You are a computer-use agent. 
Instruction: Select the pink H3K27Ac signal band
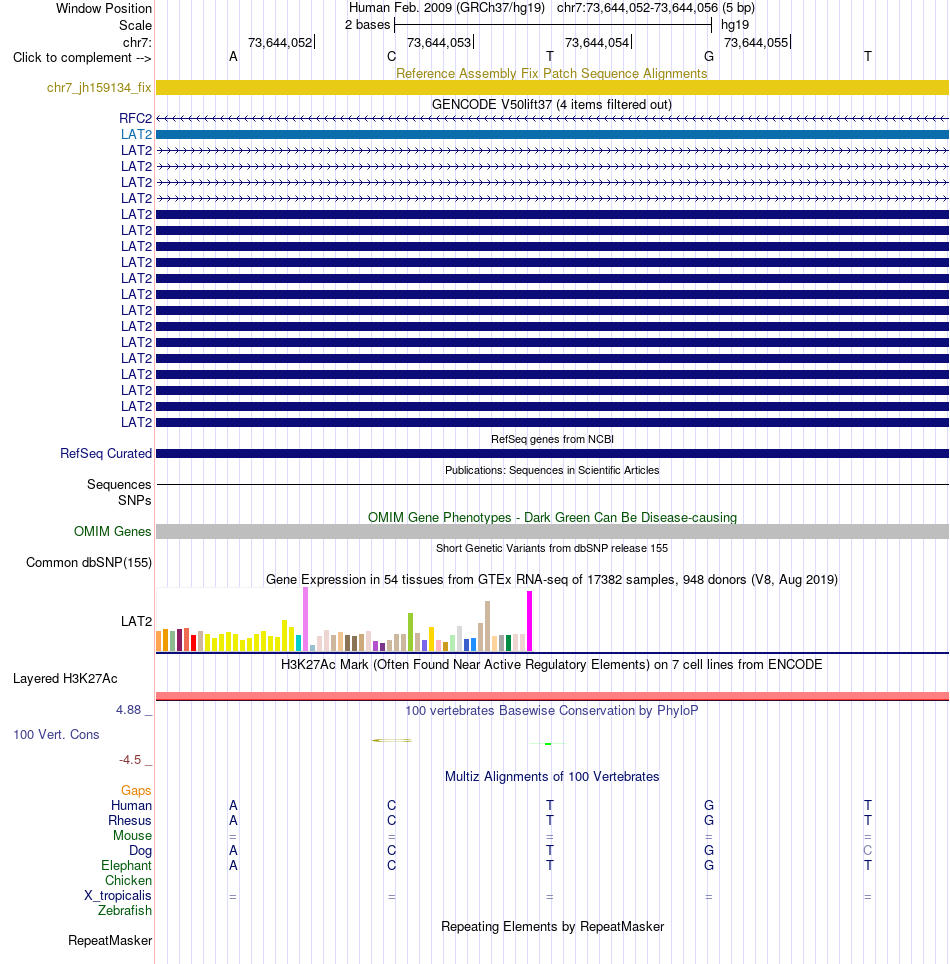pos(552,696)
